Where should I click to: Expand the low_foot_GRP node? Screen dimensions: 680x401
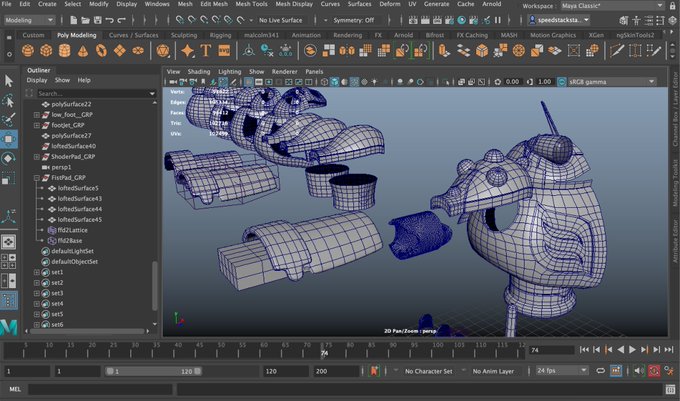37,115
